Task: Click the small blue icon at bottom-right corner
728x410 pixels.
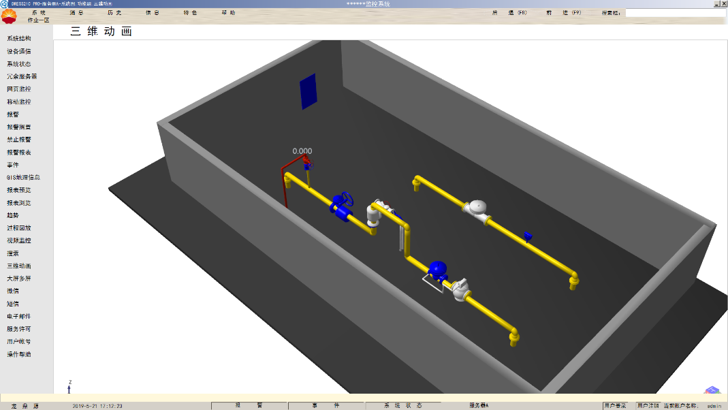Action: (x=712, y=390)
